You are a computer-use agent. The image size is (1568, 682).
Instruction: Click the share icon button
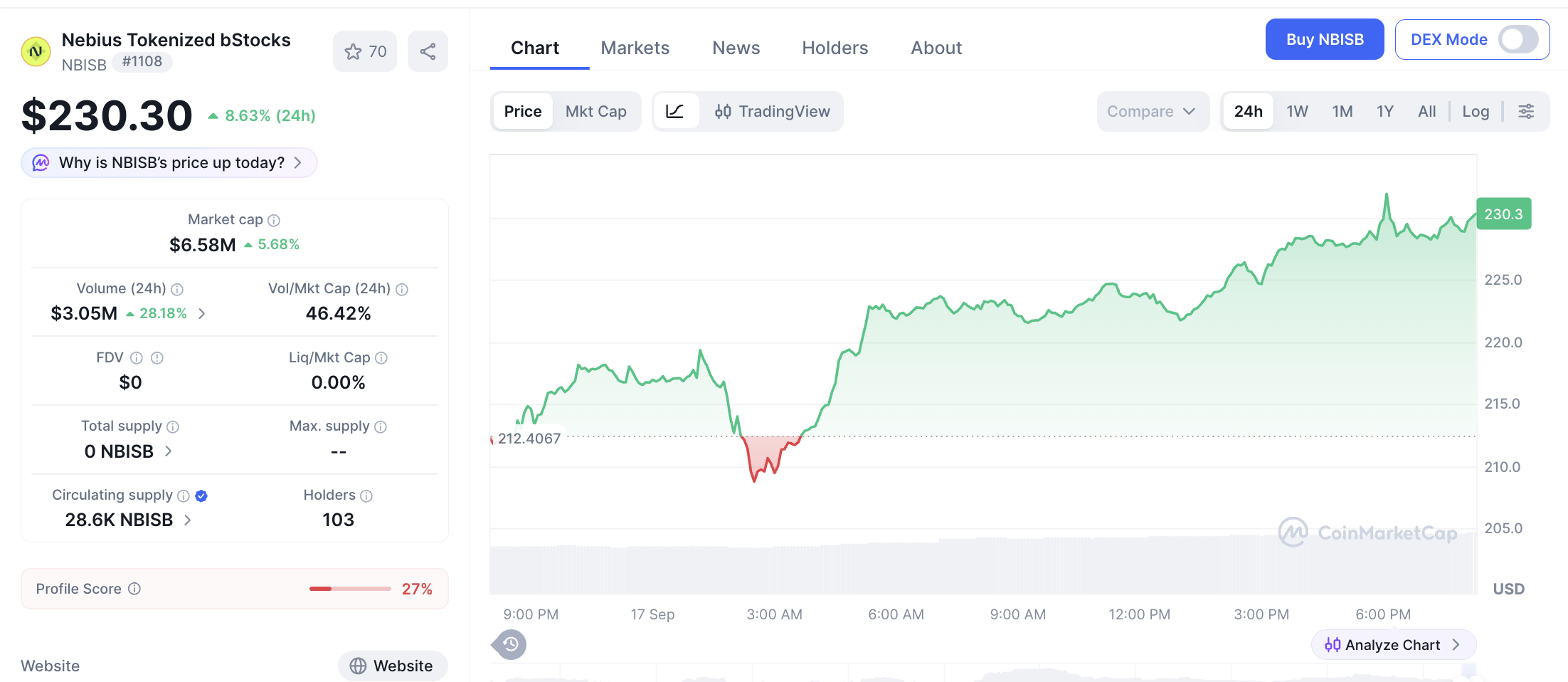(428, 51)
